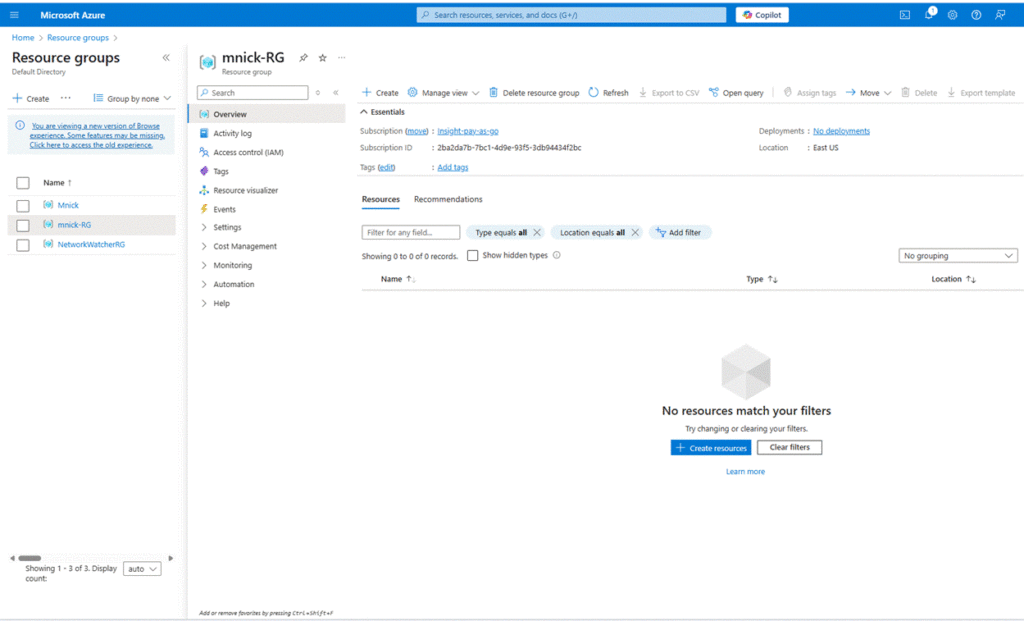This screenshot has width=1024, height=621.
Task: Open the help question mark icon
Action: point(976,15)
